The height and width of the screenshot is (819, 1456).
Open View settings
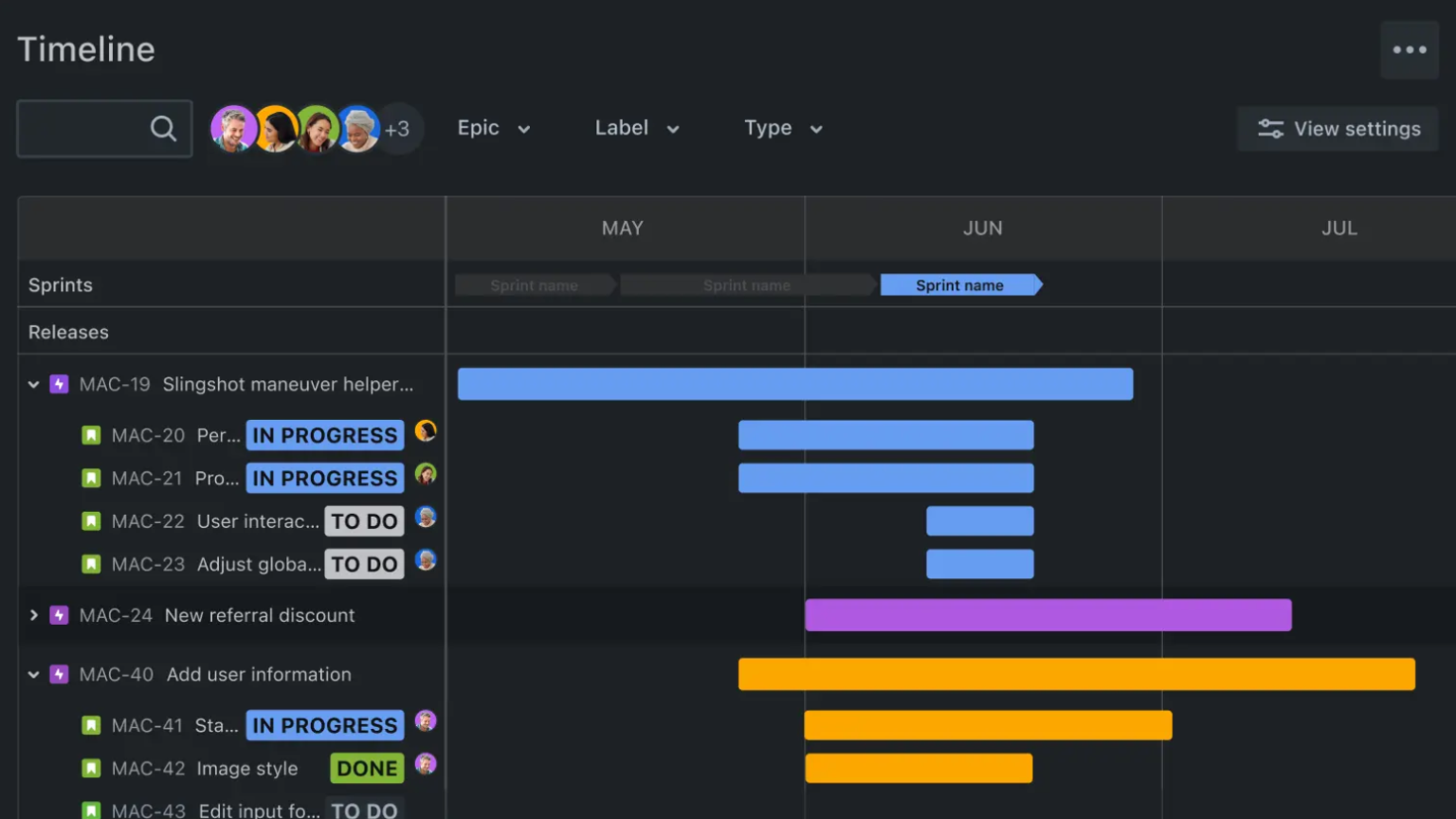[1337, 128]
